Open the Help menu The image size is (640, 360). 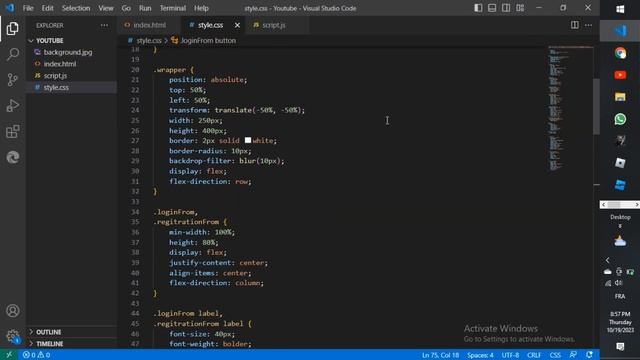coord(201,8)
